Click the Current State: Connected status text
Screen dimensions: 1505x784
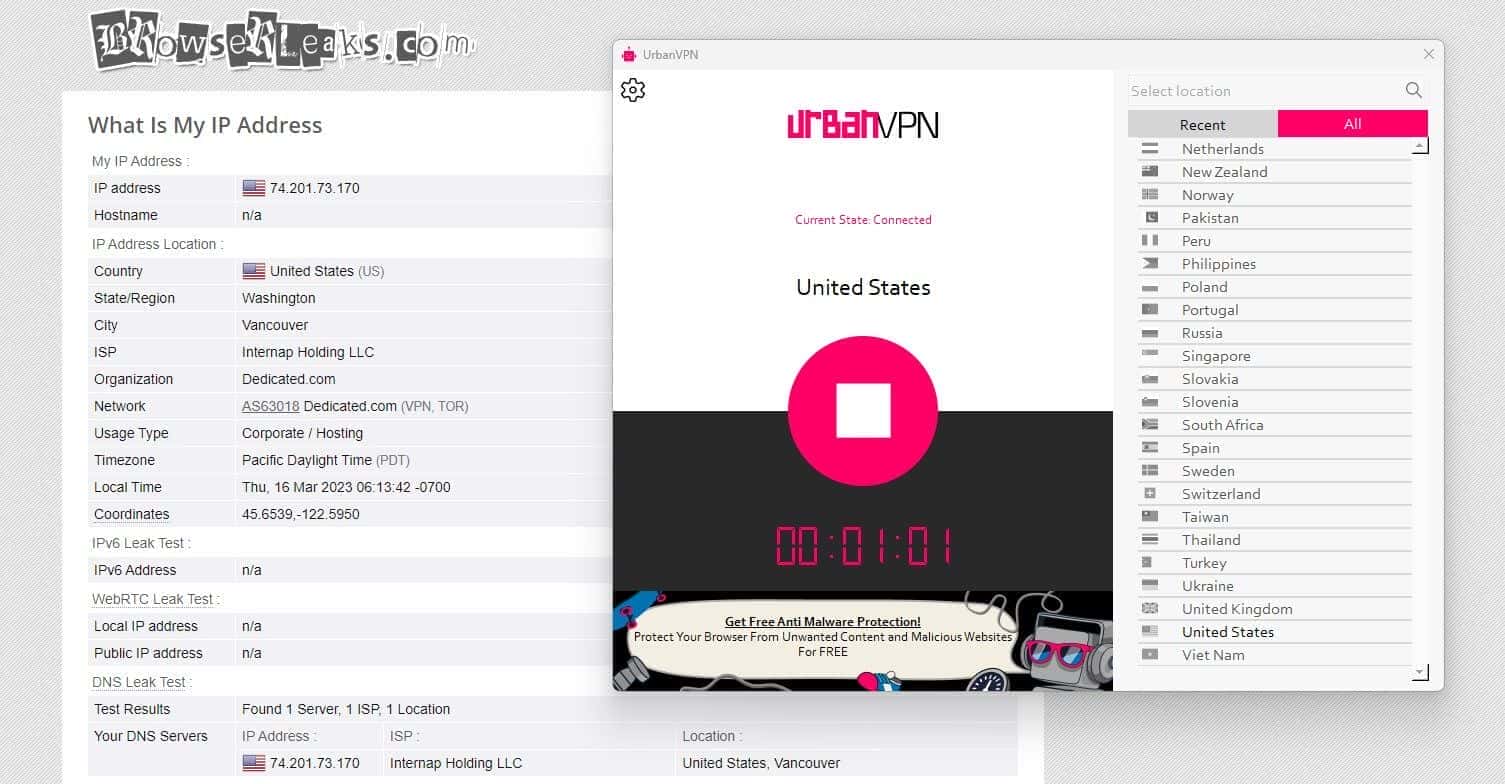[x=863, y=219]
